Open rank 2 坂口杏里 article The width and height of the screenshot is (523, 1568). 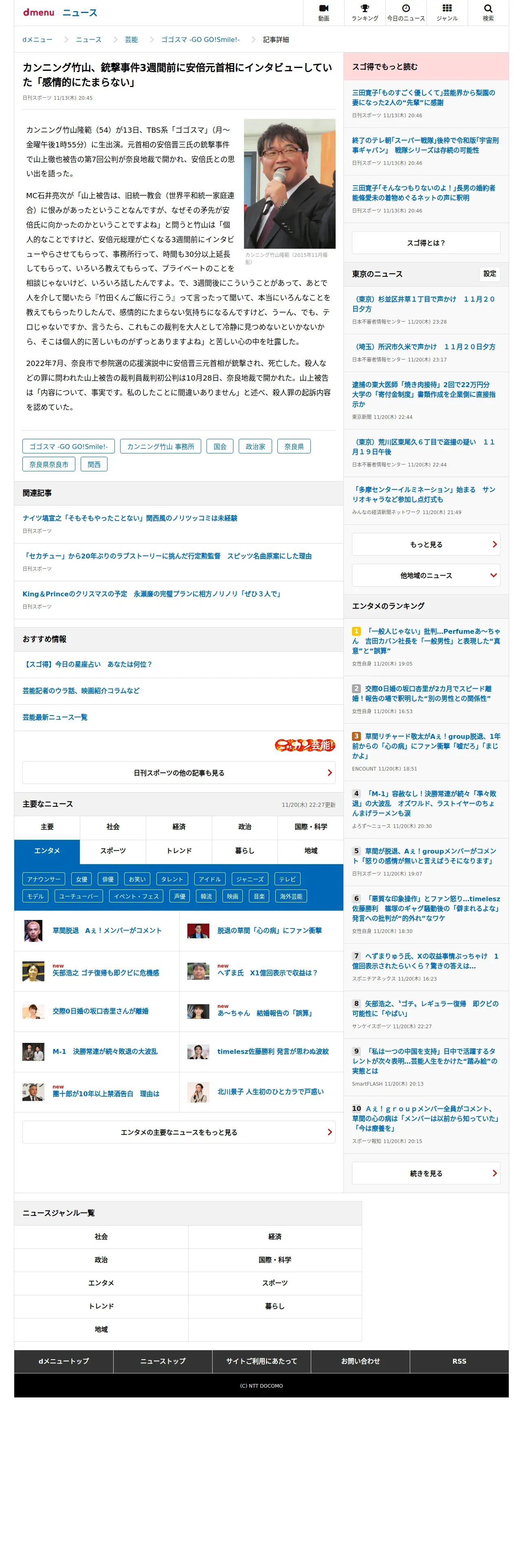(x=422, y=693)
